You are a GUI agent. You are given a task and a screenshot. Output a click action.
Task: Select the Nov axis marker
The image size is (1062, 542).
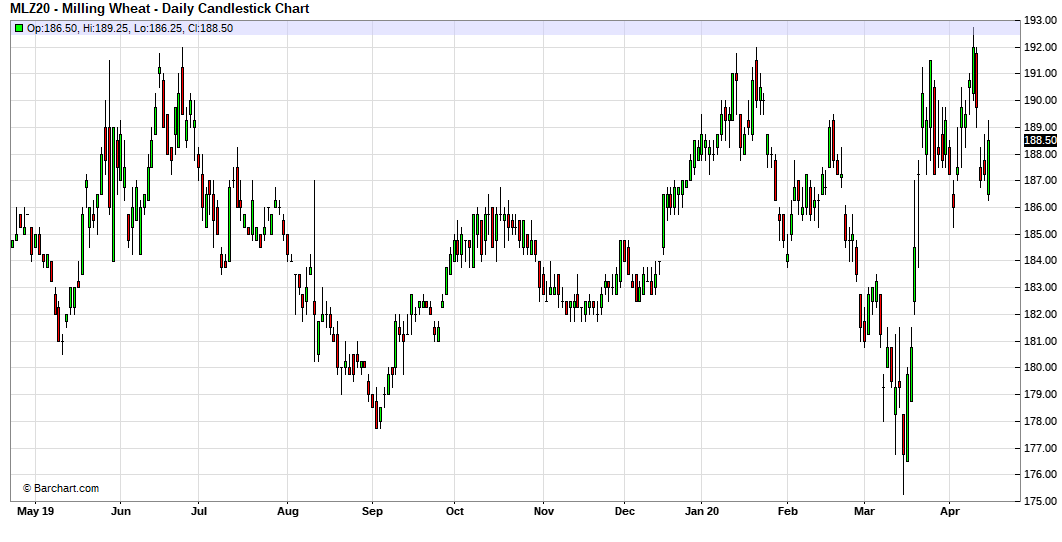tap(543, 511)
